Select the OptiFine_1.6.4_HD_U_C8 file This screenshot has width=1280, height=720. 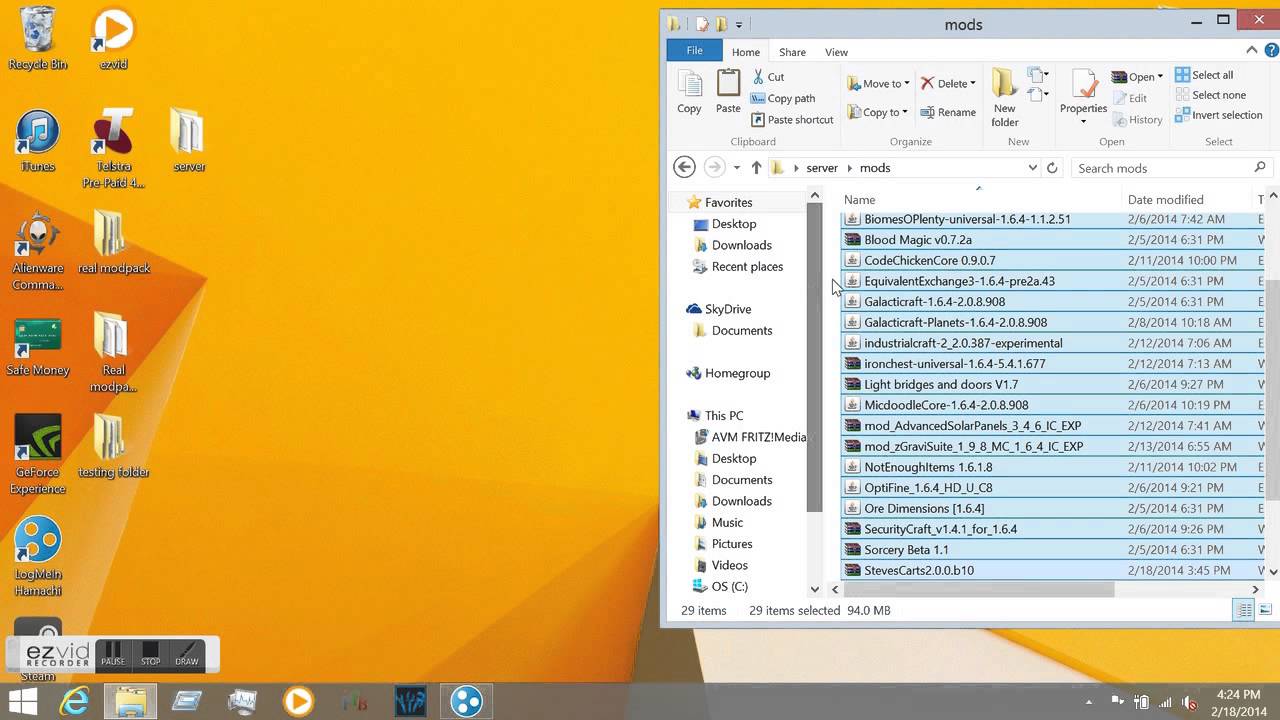click(x=1051, y=488)
